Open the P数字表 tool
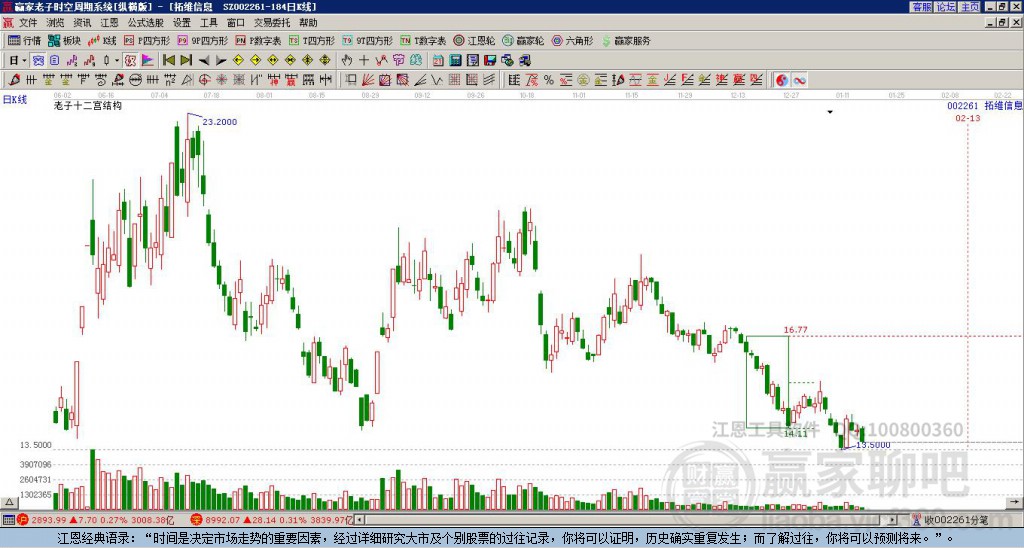This screenshot has width=1024, height=548. (x=259, y=40)
